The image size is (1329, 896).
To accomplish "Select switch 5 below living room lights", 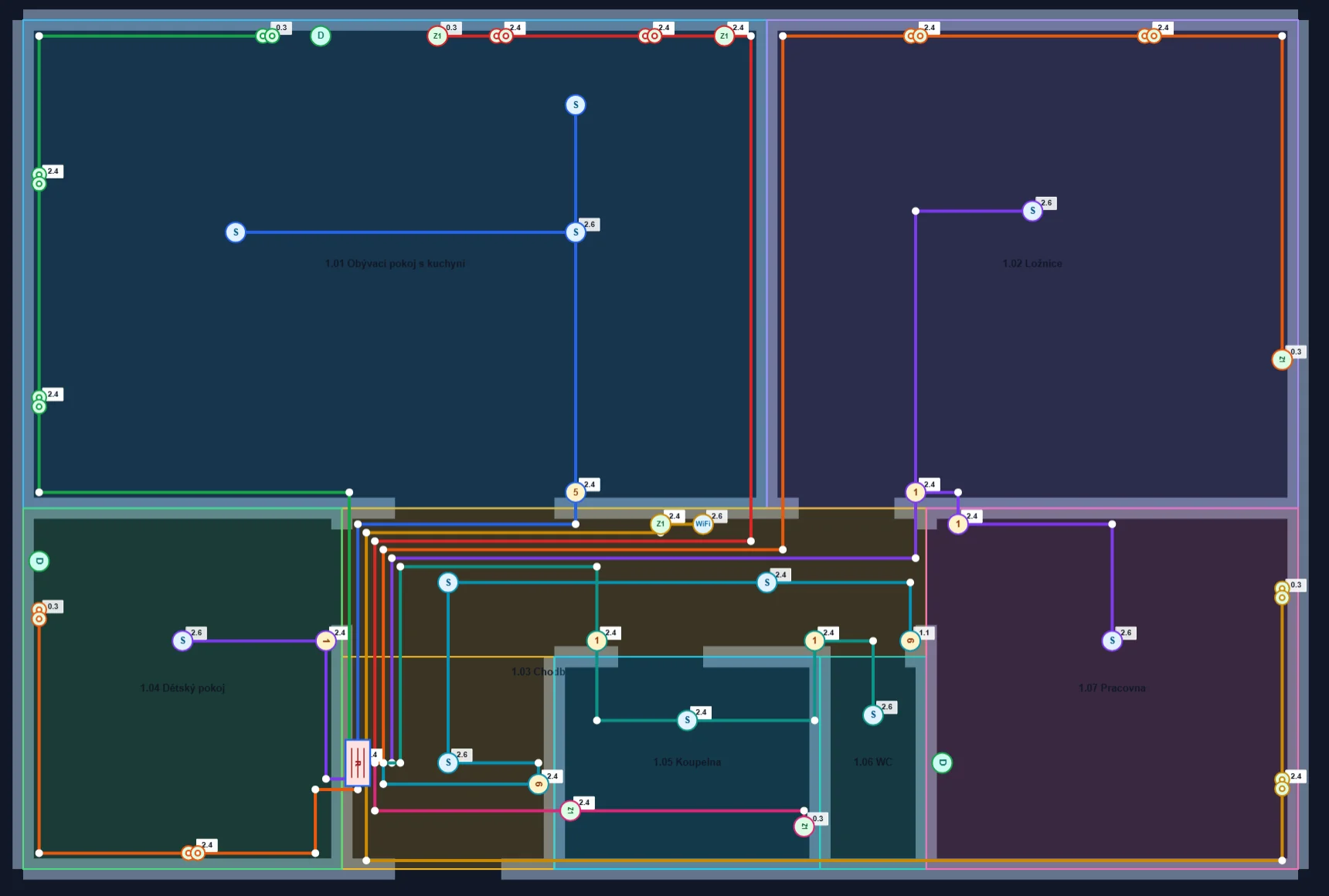I will click(576, 492).
